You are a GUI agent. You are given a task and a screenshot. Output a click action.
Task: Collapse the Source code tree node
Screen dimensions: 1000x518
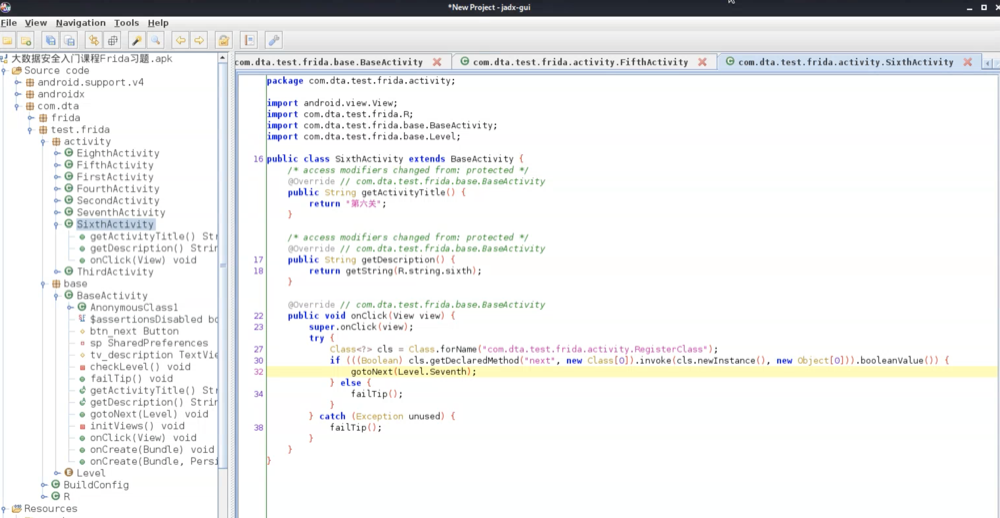4,71
